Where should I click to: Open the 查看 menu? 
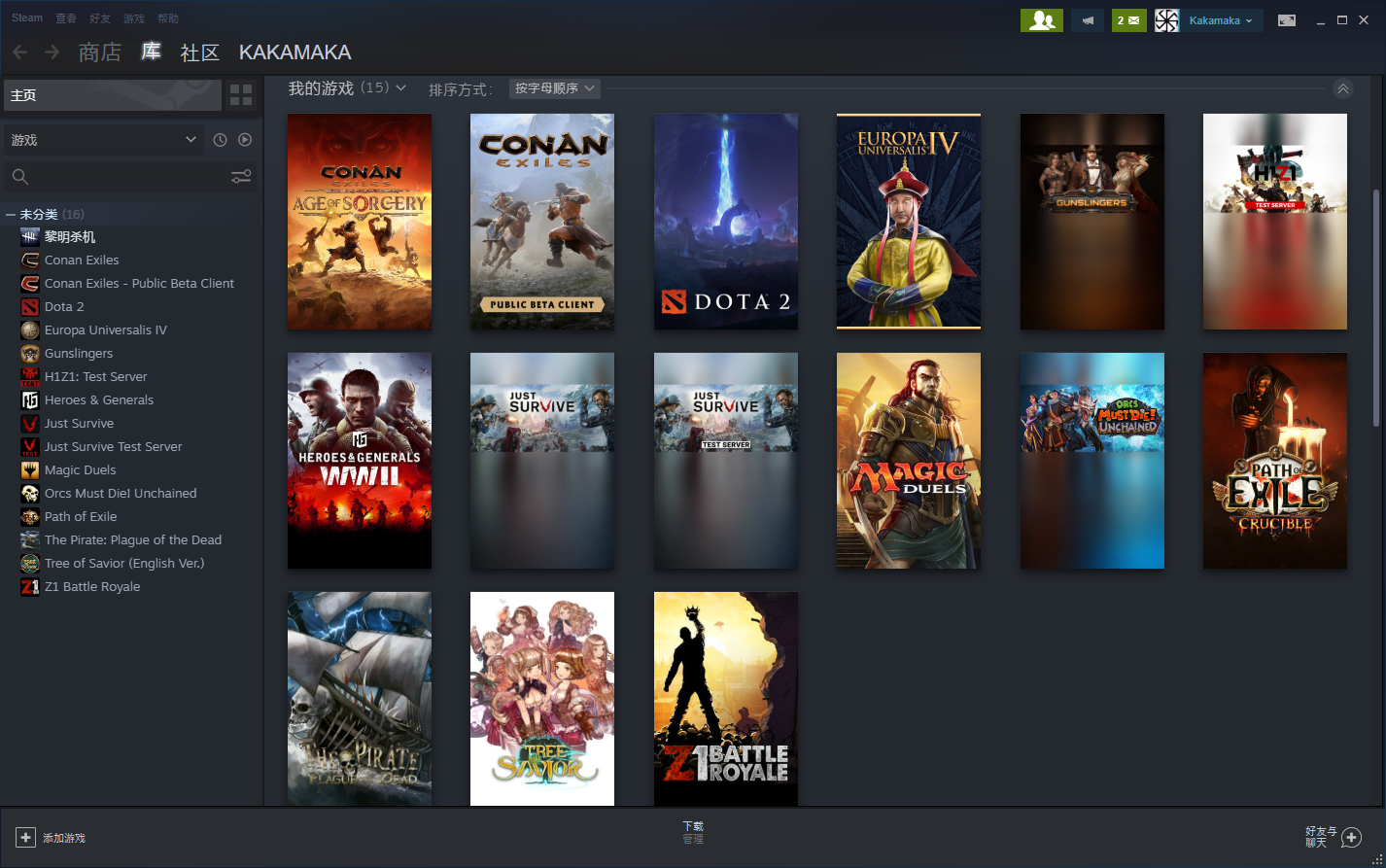coord(66,18)
